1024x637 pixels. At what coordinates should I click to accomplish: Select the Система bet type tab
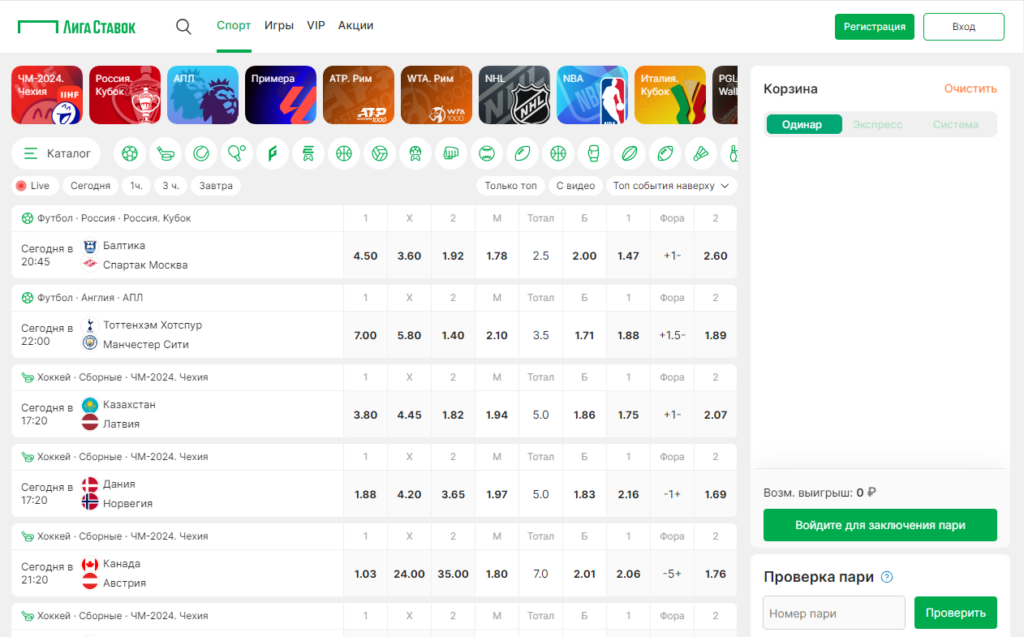(x=955, y=124)
